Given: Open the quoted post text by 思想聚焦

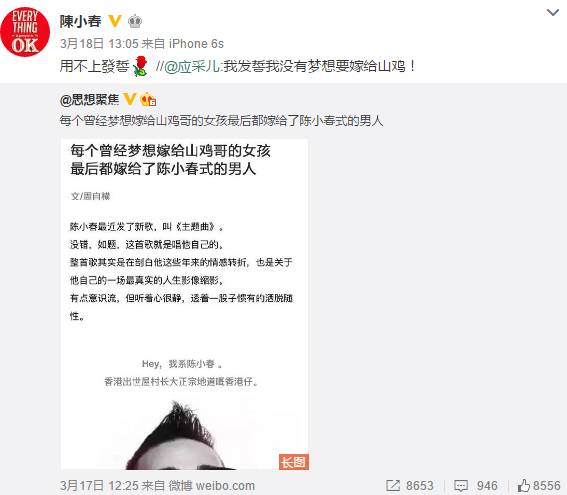Looking at the screenshot, I should coord(221,121).
